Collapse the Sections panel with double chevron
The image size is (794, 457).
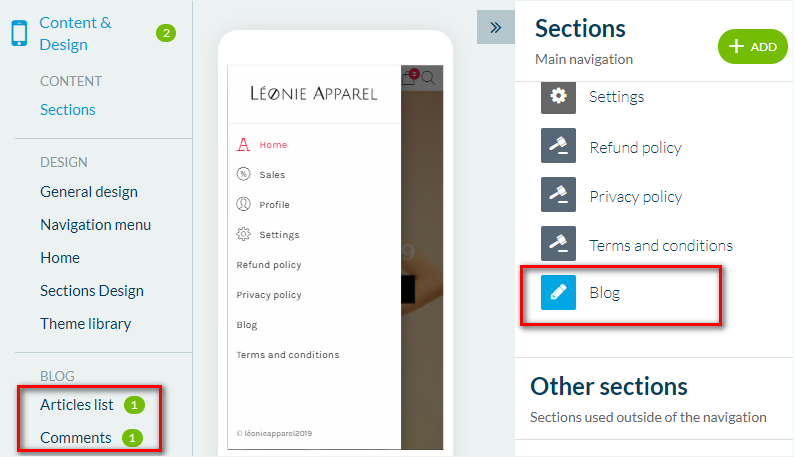click(495, 27)
